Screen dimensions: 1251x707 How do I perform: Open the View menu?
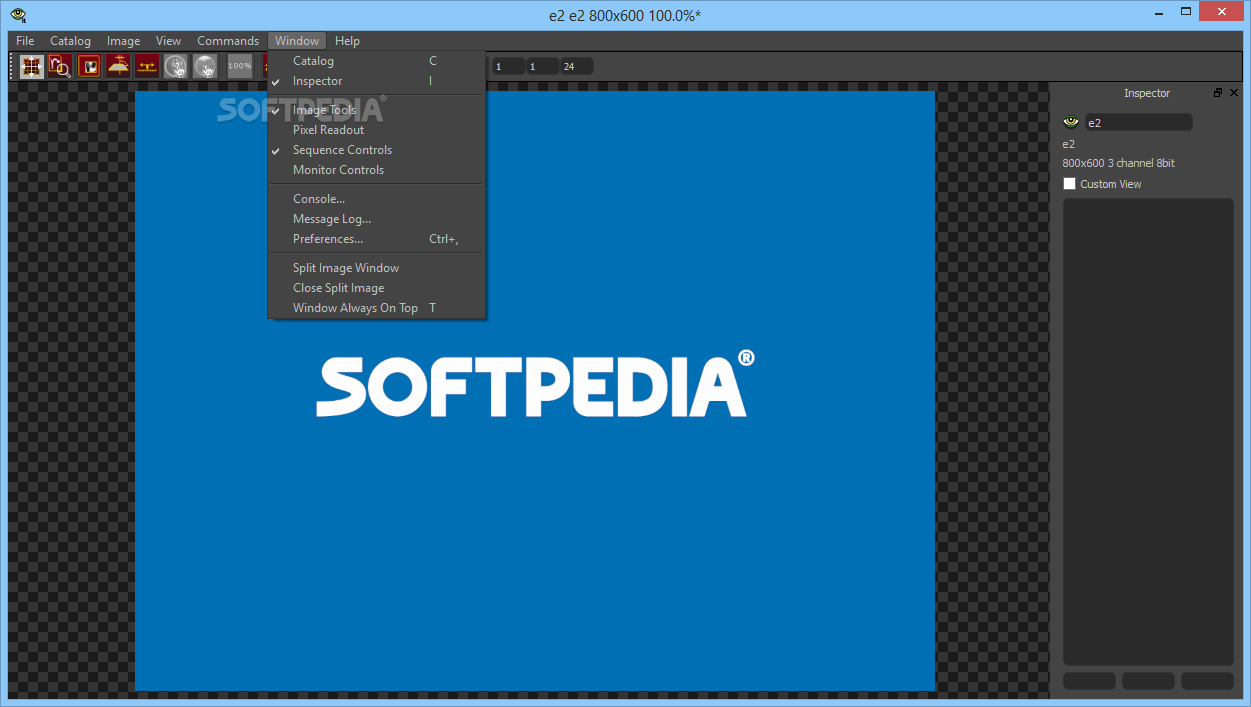tap(168, 41)
